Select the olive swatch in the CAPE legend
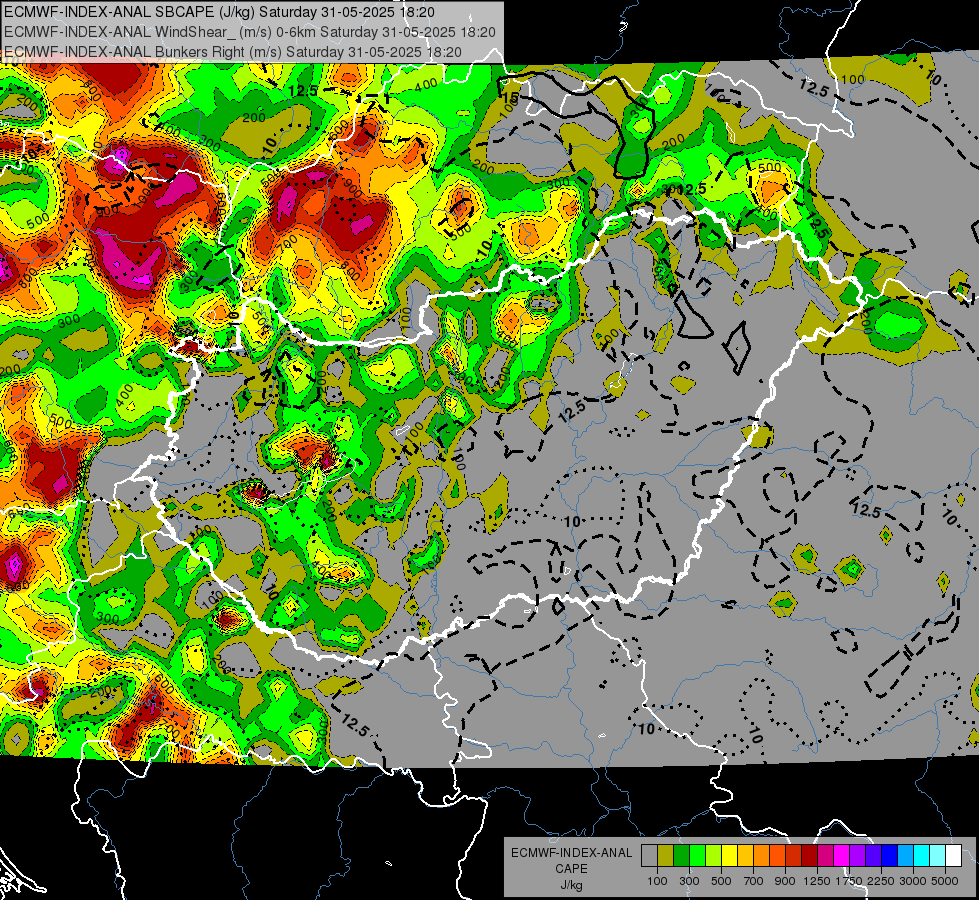Image resolution: width=979 pixels, height=900 pixels. (666, 856)
